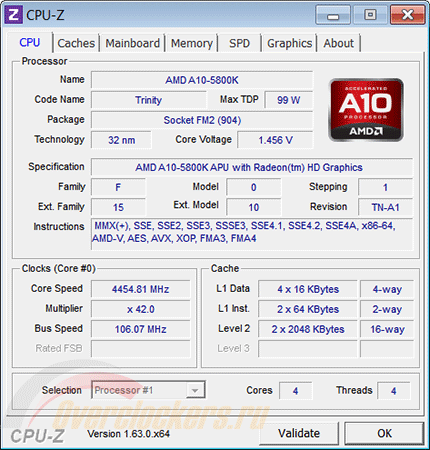Click the Specification field text
The height and width of the screenshot is (450, 430).
252,167
